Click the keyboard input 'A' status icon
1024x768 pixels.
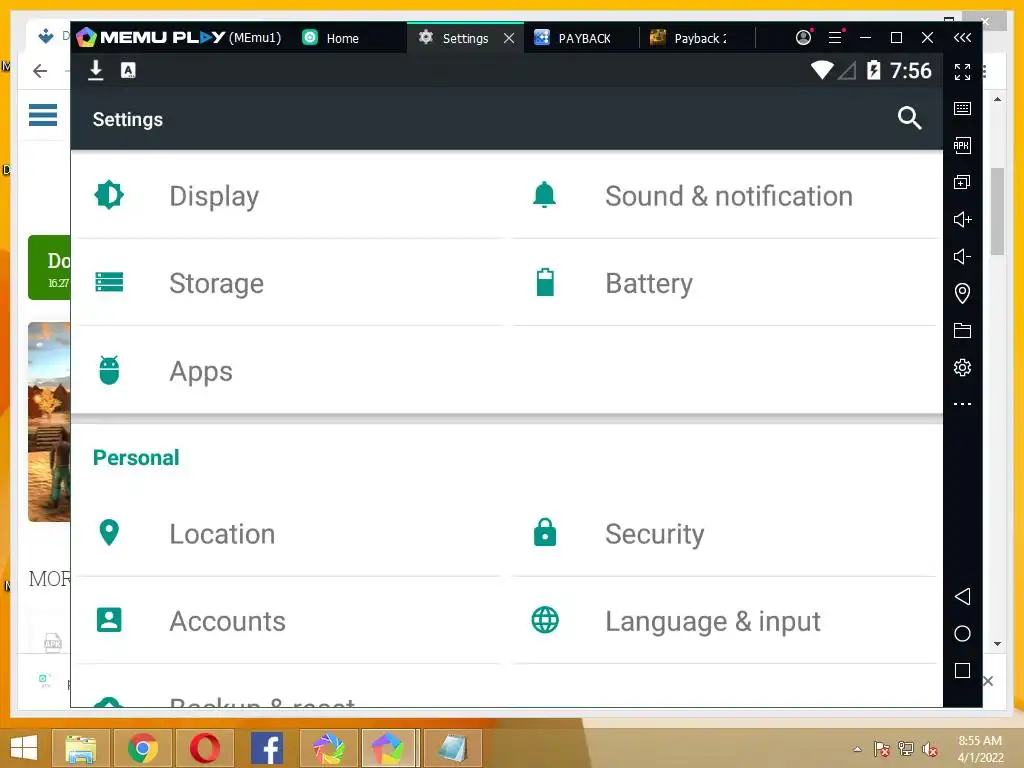click(x=128, y=70)
